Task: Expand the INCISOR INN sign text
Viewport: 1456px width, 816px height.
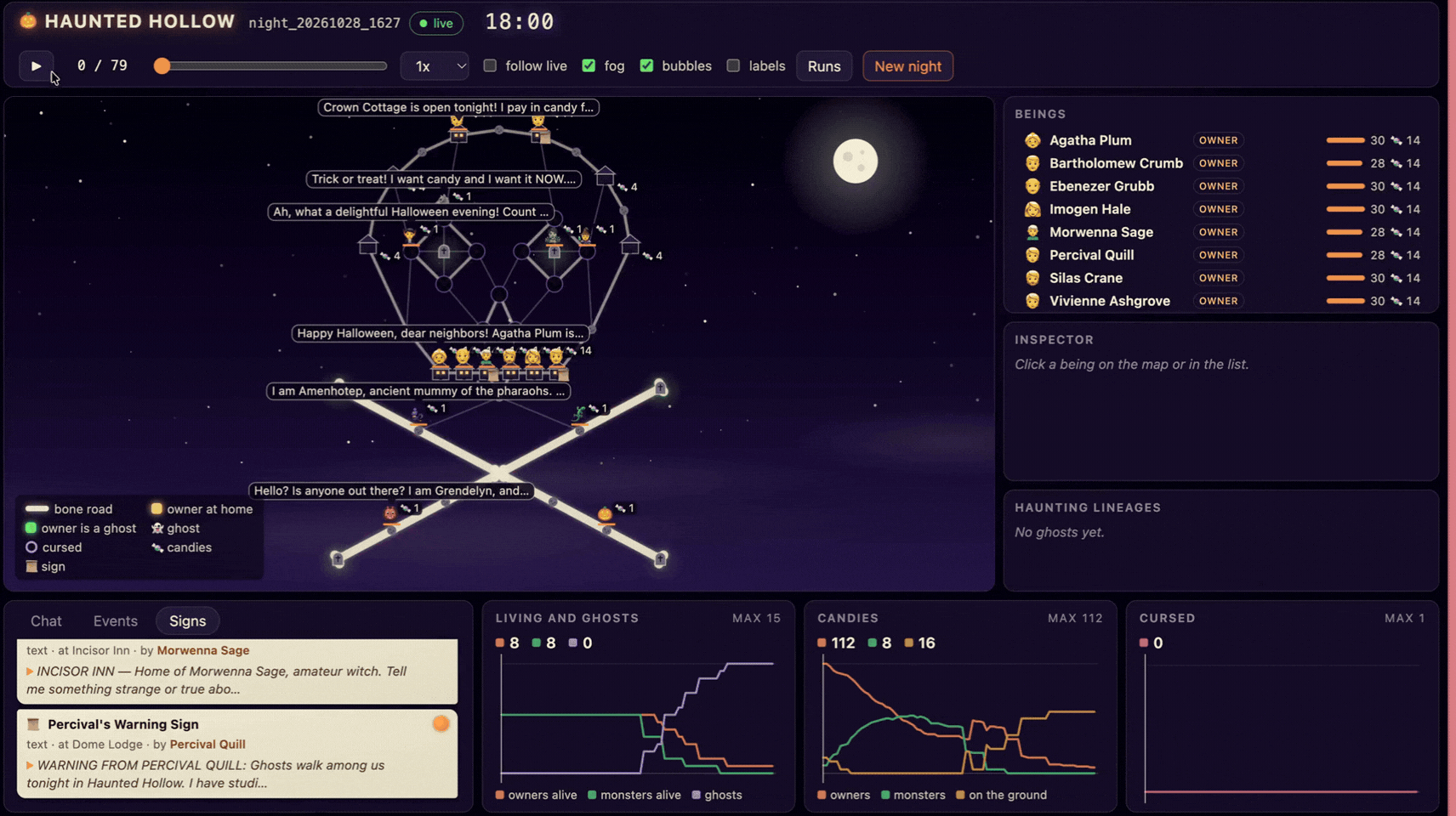Action: coord(30,671)
